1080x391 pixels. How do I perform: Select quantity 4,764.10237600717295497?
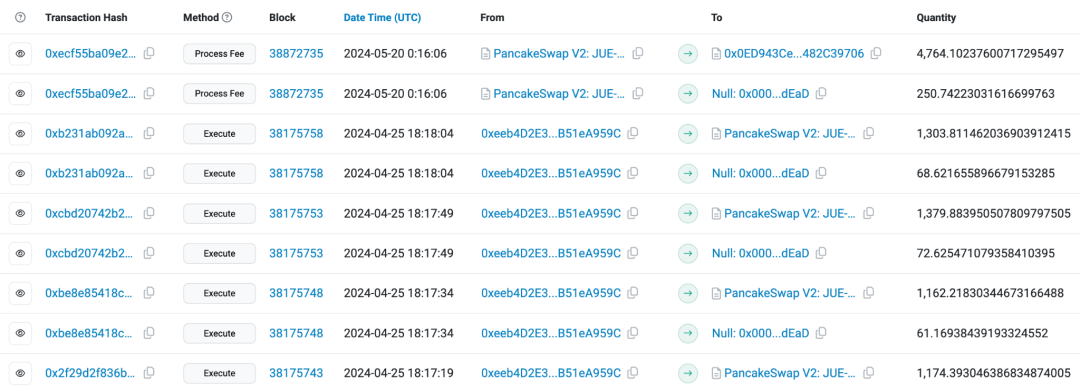click(x=990, y=54)
